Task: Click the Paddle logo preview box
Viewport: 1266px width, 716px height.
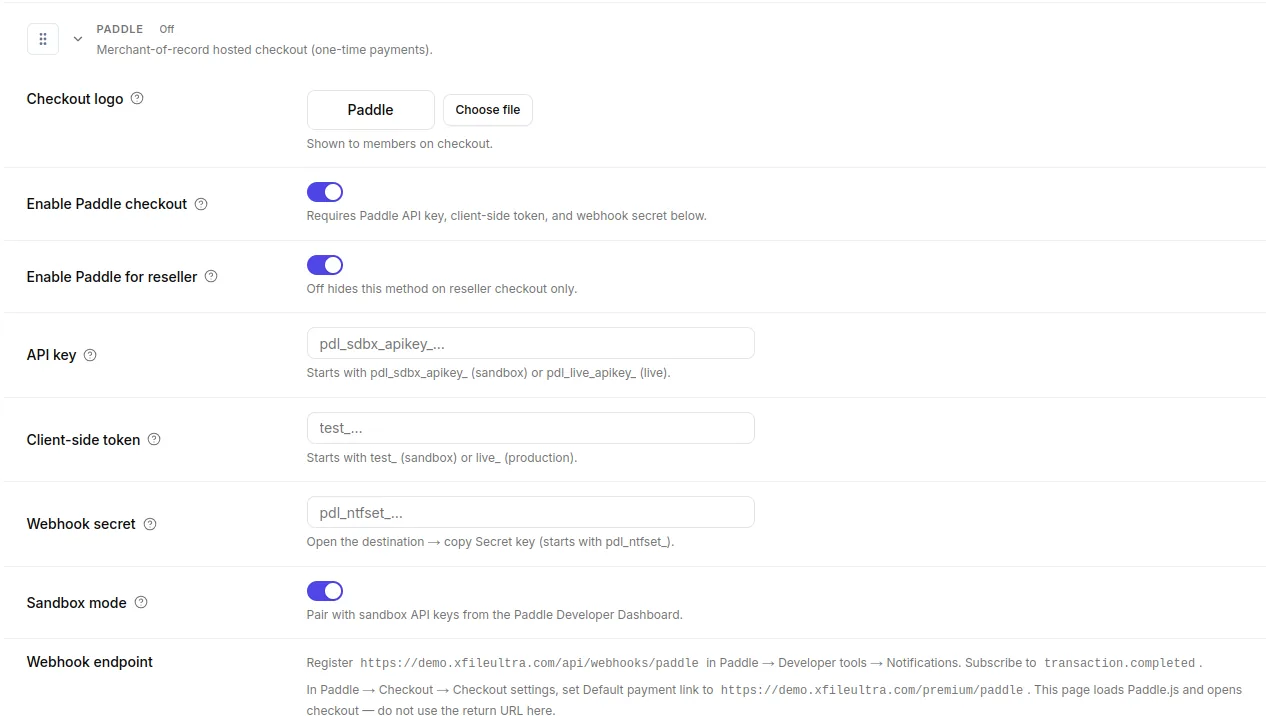Action: [x=371, y=110]
